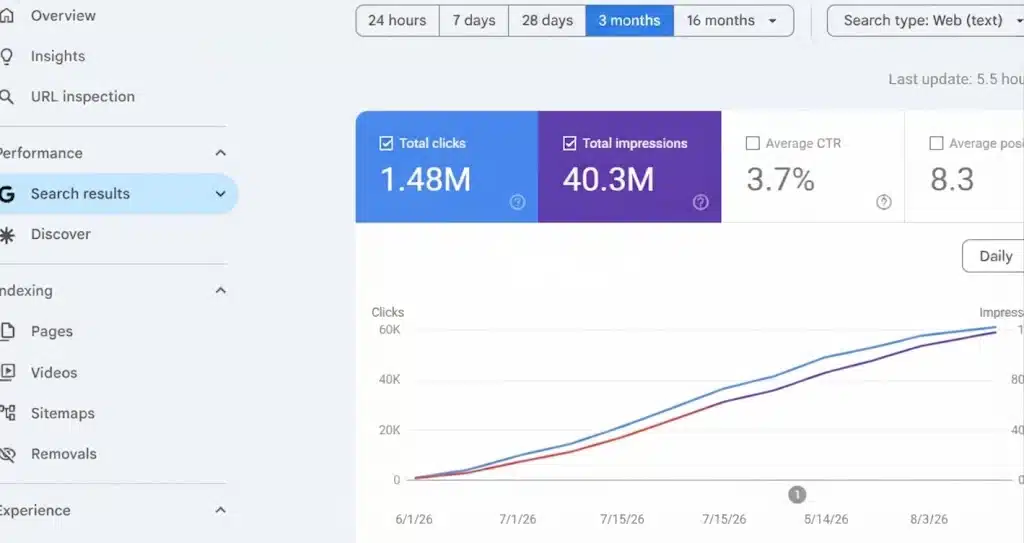Click the Videos play icon
The width and height of the screenshot is (1024, 543).
[x=7, y=372]
